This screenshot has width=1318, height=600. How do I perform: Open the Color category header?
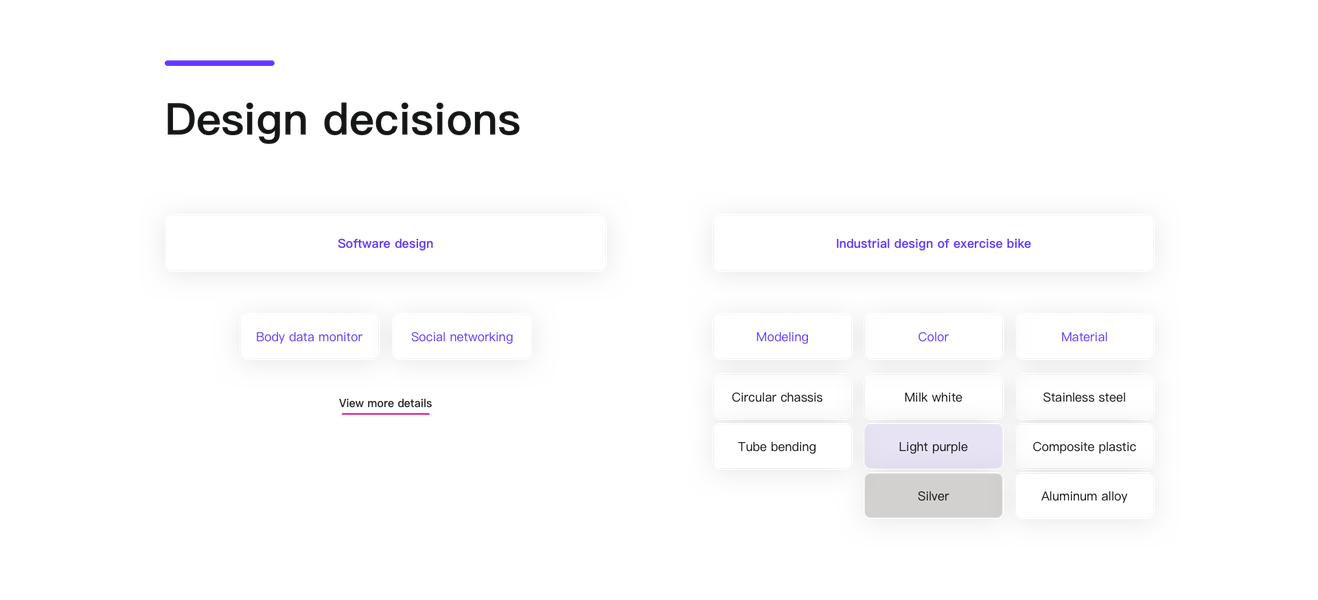point(933,337)
